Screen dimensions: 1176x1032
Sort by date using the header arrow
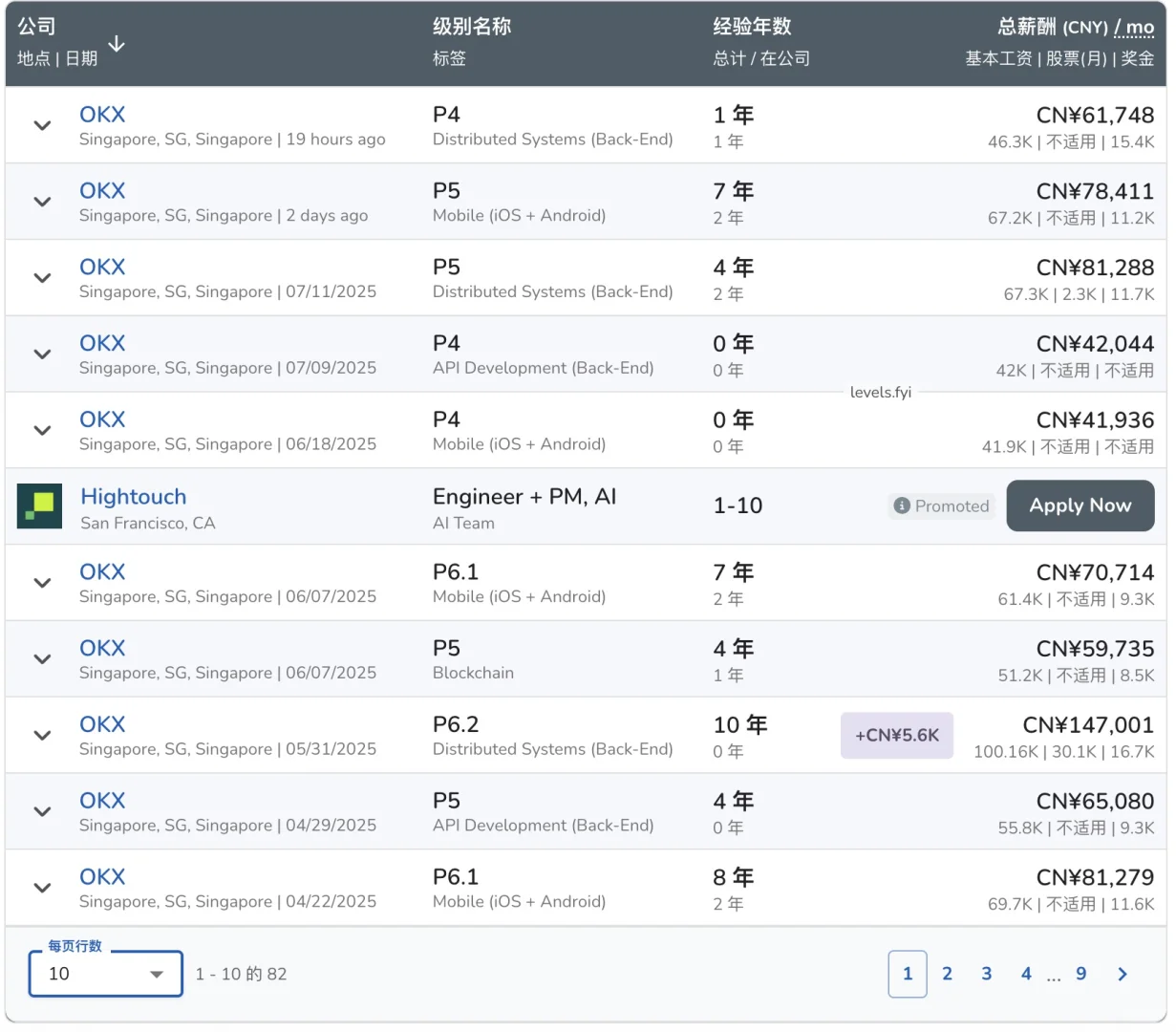(117, 44)
